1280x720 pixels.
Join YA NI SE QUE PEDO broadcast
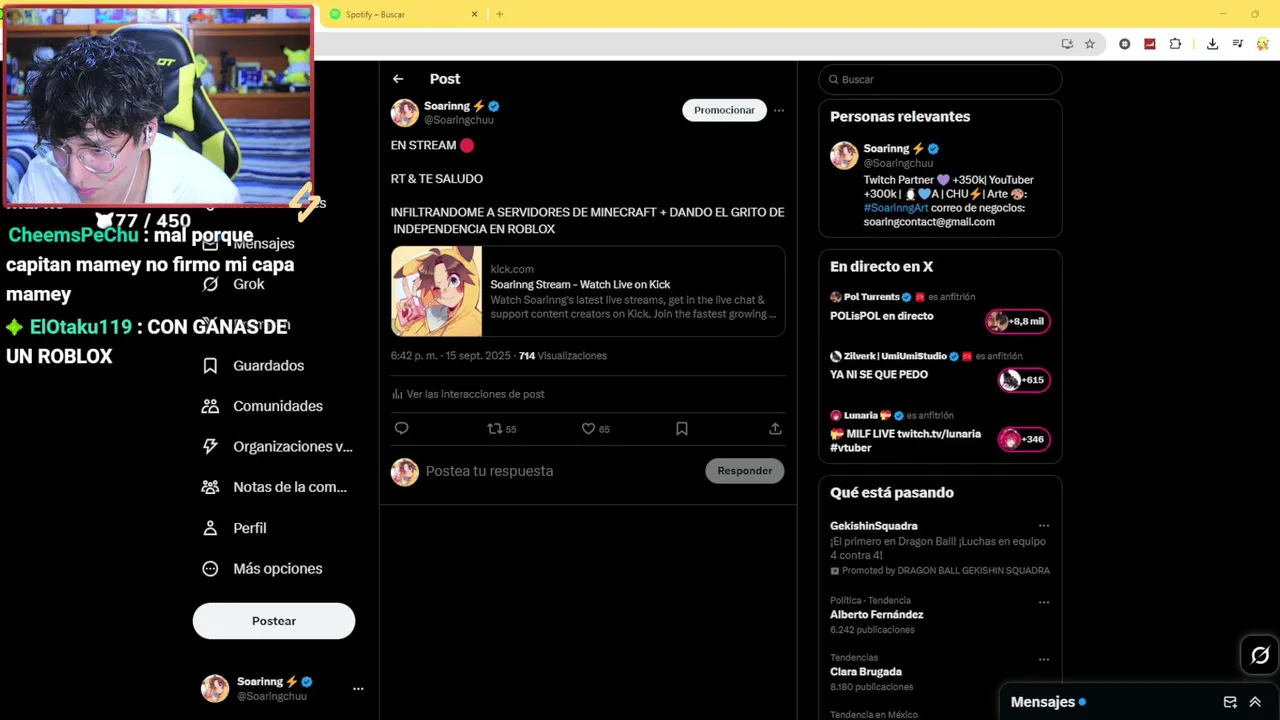pos(879,375)
